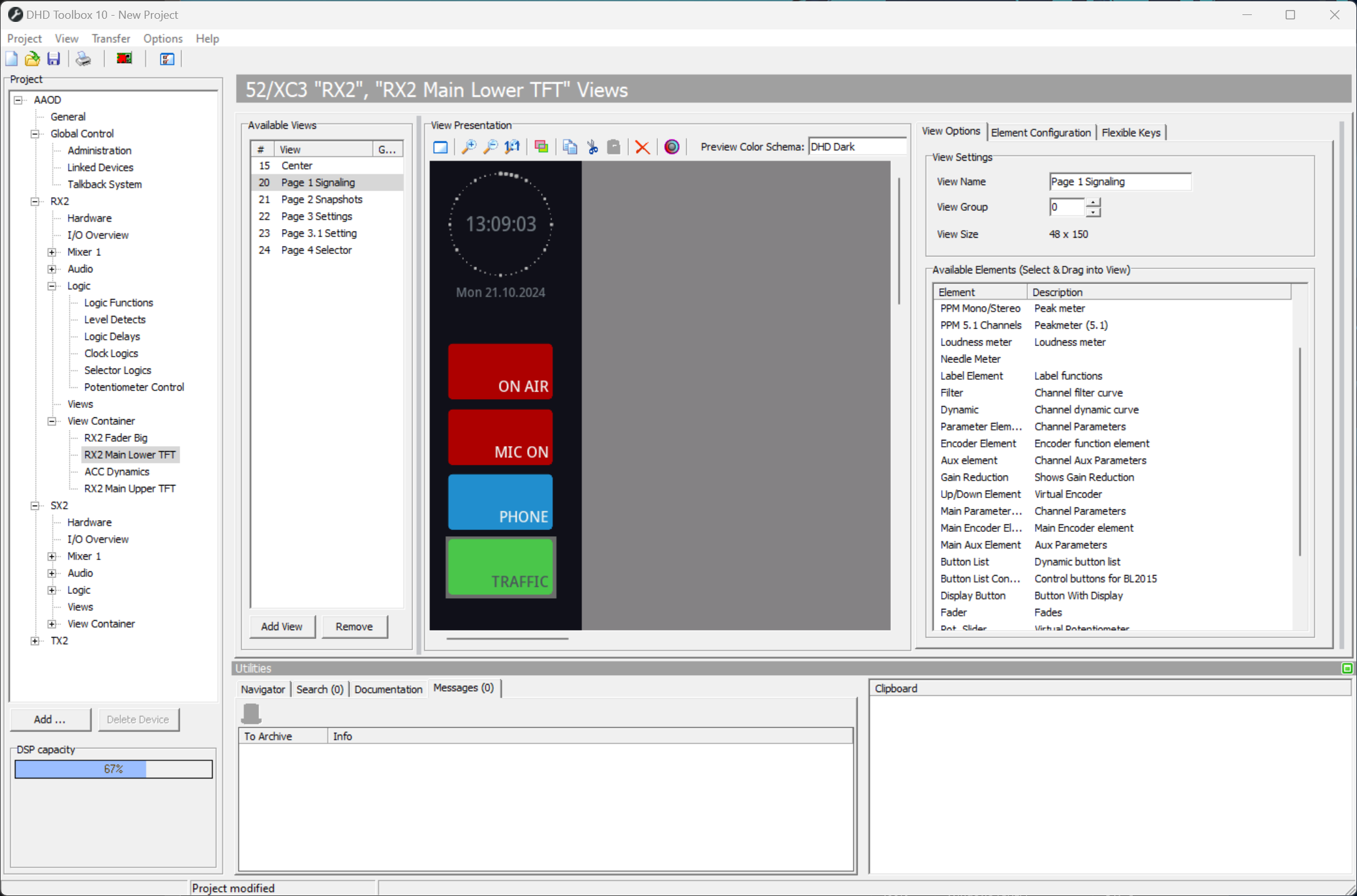Open an existing project
Screen dimensions: 1357x896
click(x=32, y=58)
